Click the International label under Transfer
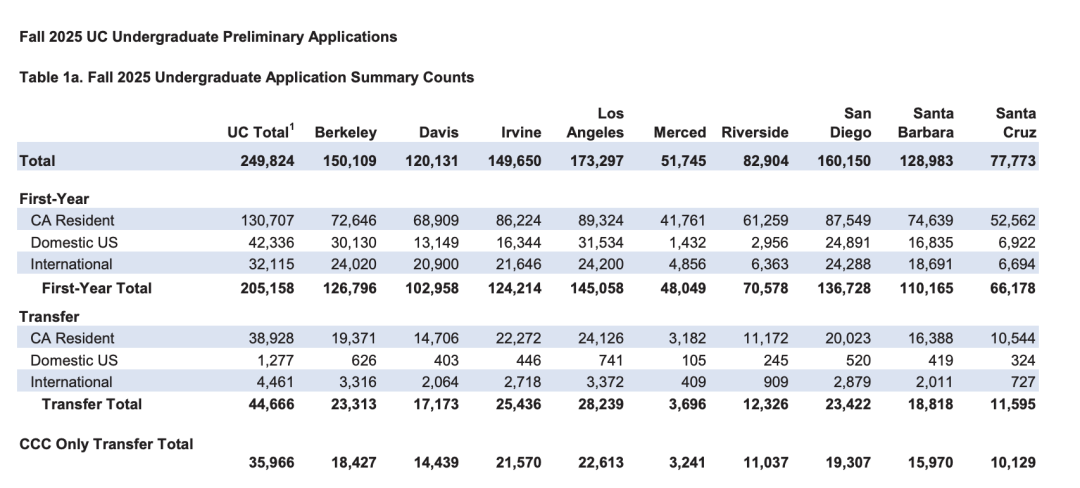This screenshot has width=1080, height=488. point(71,382)
